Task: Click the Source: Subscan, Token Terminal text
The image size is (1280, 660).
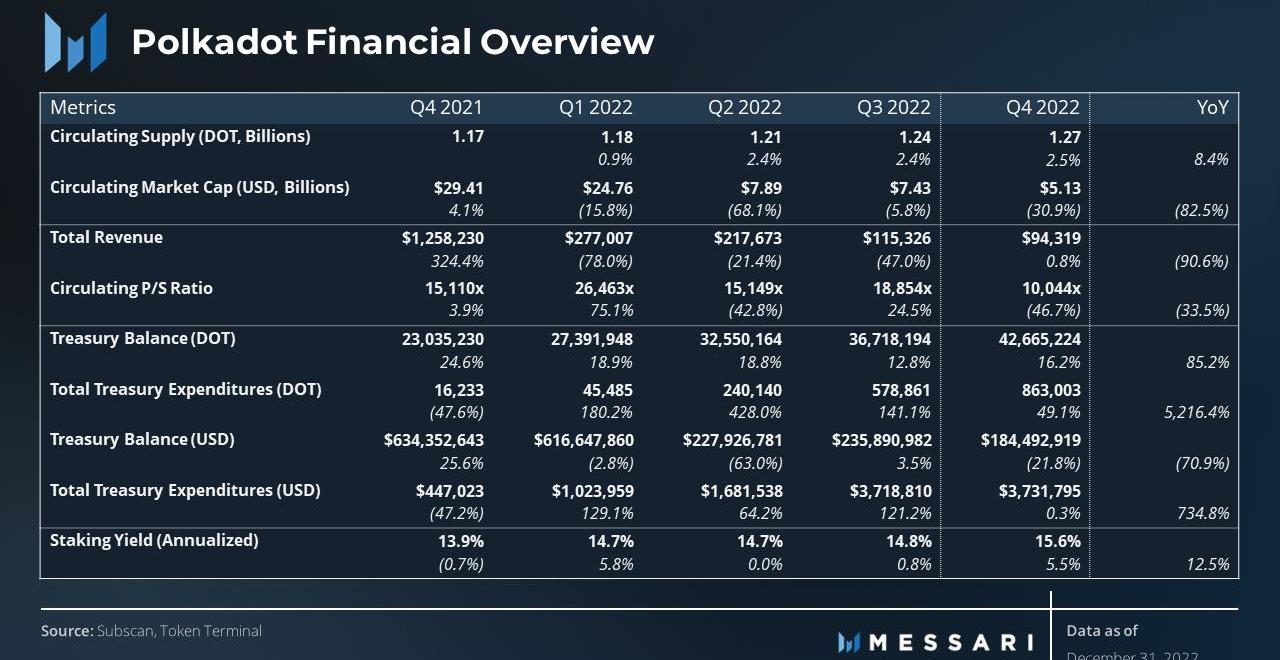Action: [151, 631]
